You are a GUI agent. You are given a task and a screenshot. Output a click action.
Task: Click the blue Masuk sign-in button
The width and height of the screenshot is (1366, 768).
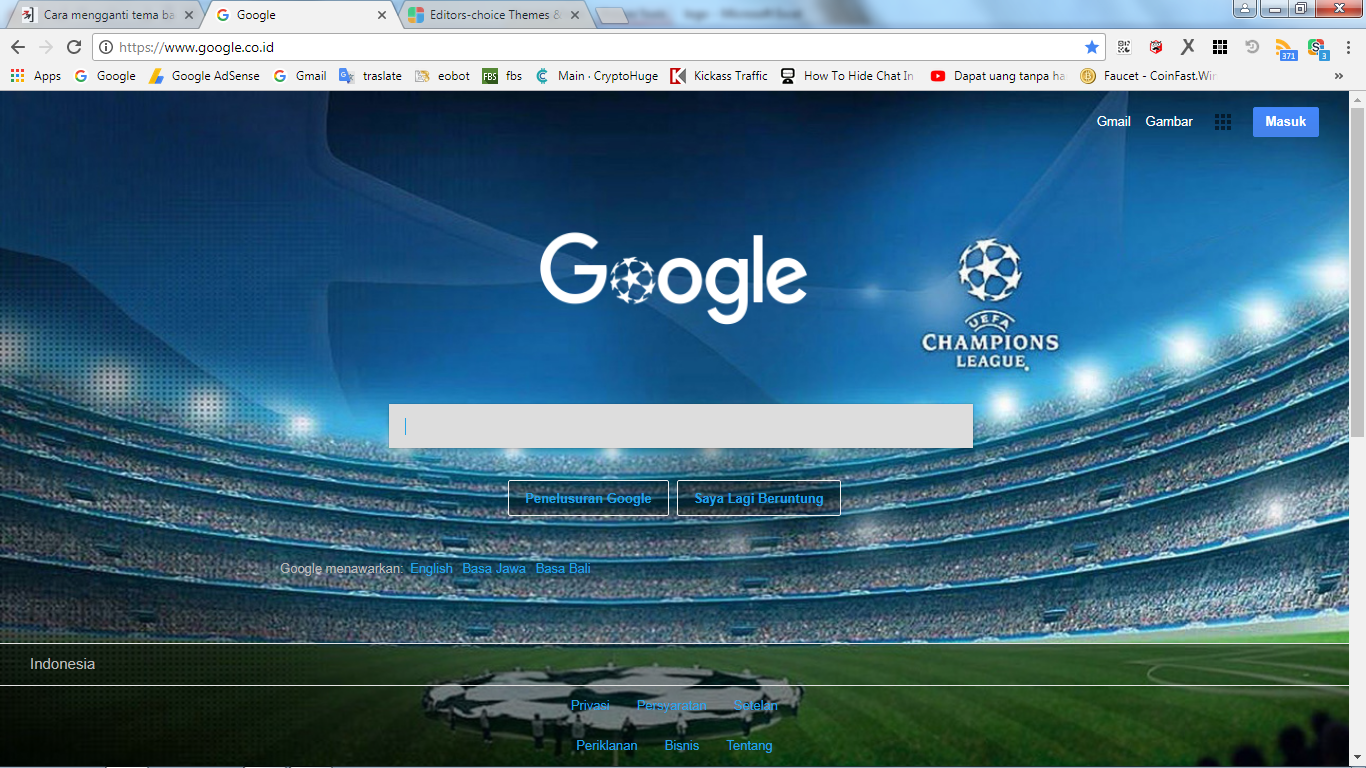[1286, 122]
